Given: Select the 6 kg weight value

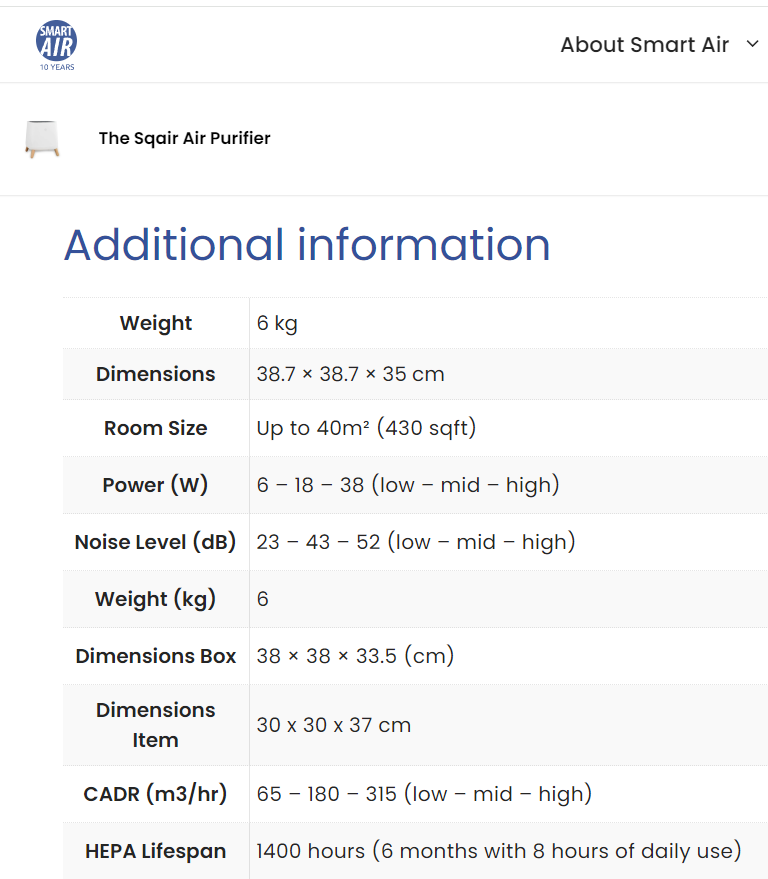Looking at the screenshot, I should click(277, 323).
